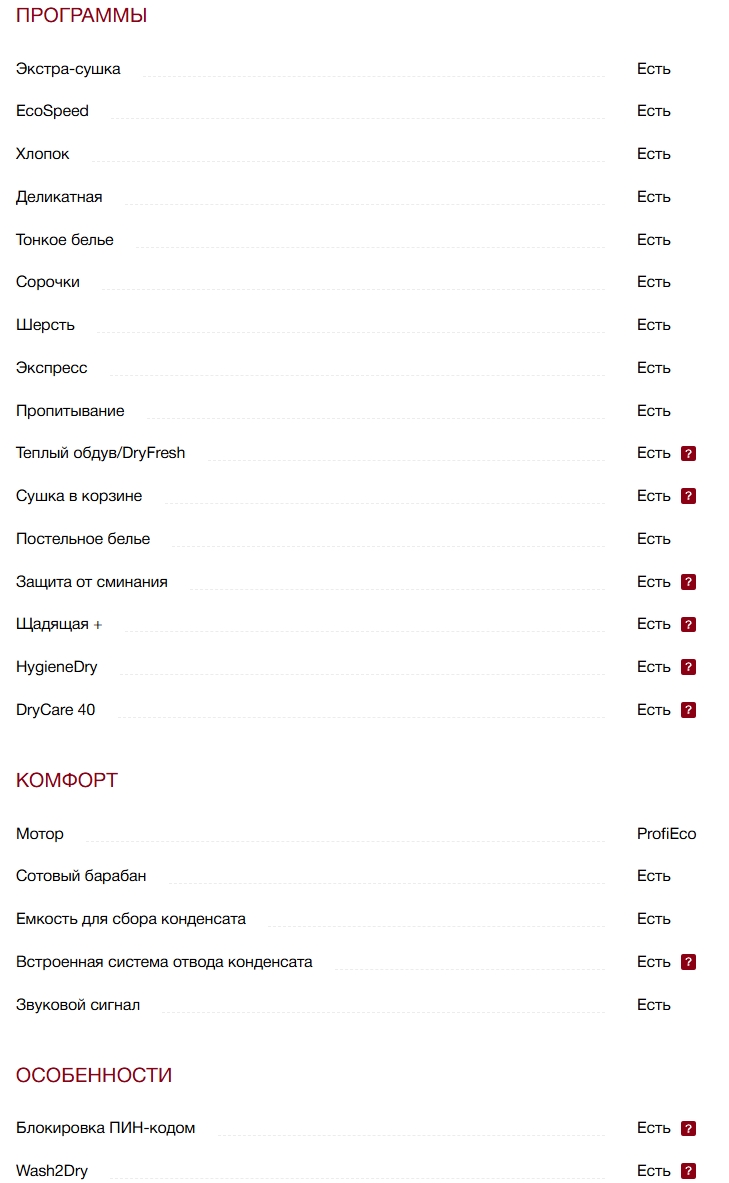The width and height of the screenshot is (729, 1183).
Task: Click the Экстра-сушка program label
Action: click(68, 69)
